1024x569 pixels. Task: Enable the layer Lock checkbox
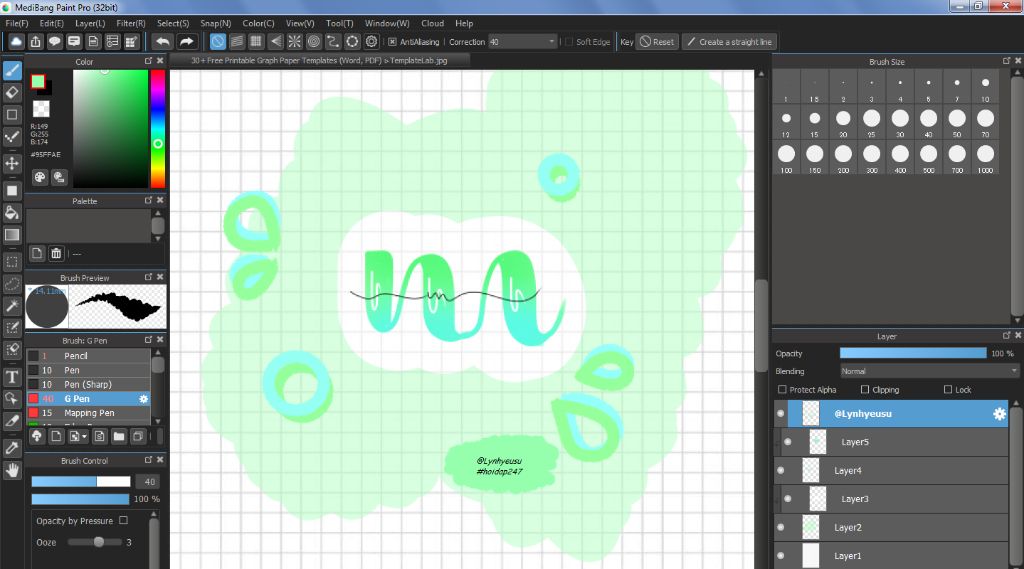point(948,389)
